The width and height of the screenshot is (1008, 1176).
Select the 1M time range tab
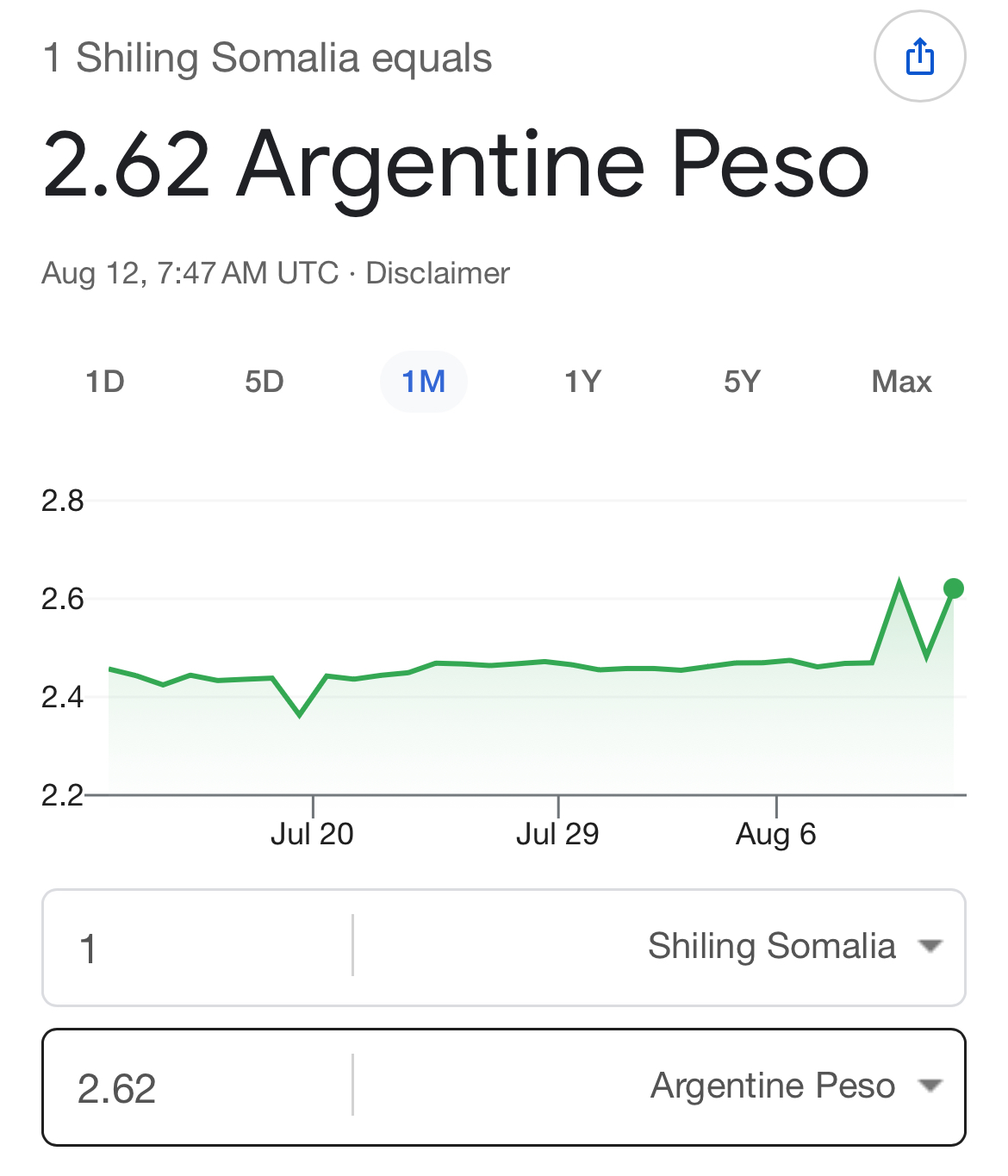[424, 382]
